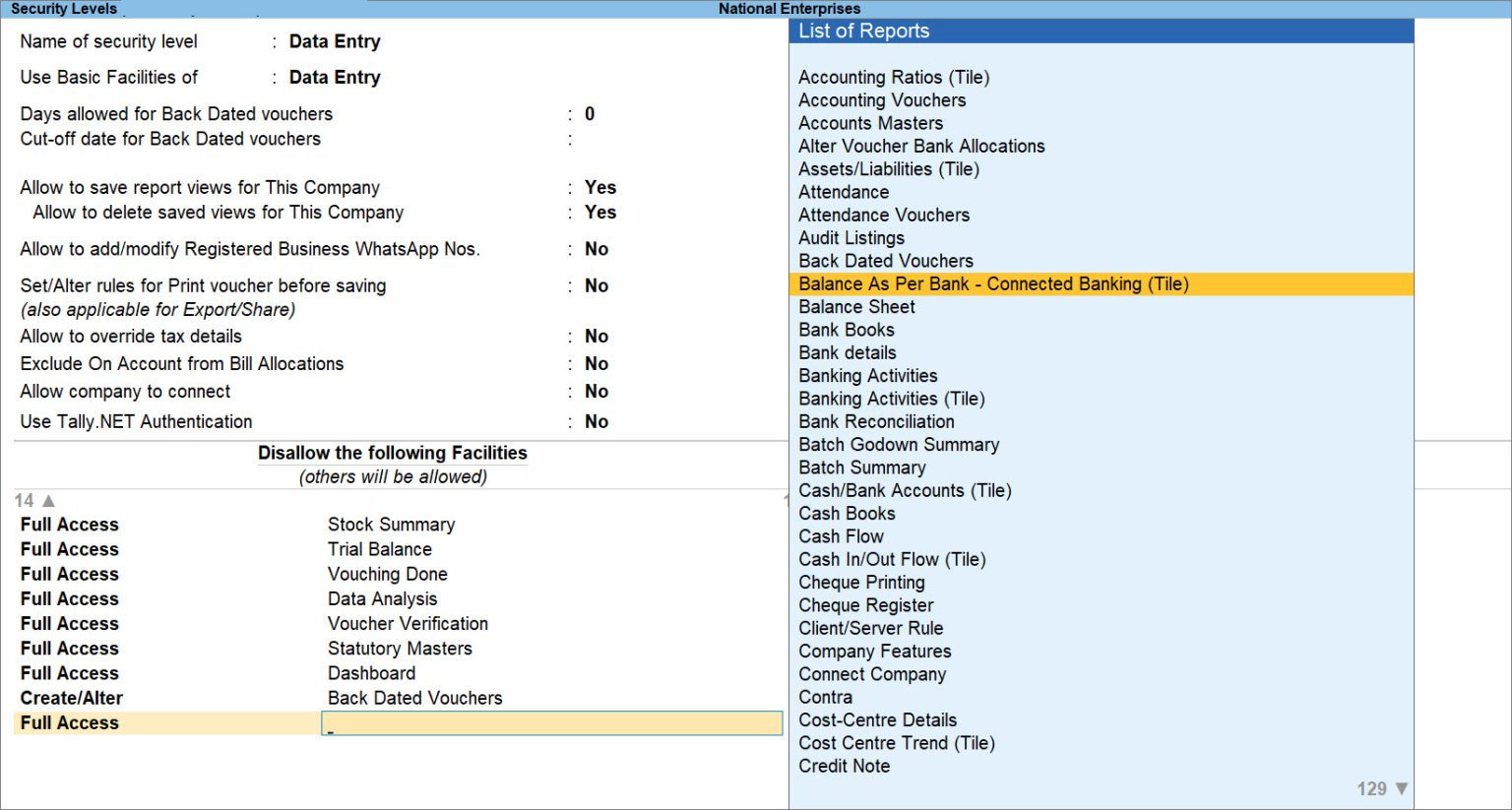Screen dimensions: 1512x810
Task: Toggle 'Allow company to connect' No value
Action: pyautogui.click(x=596, y=392)
